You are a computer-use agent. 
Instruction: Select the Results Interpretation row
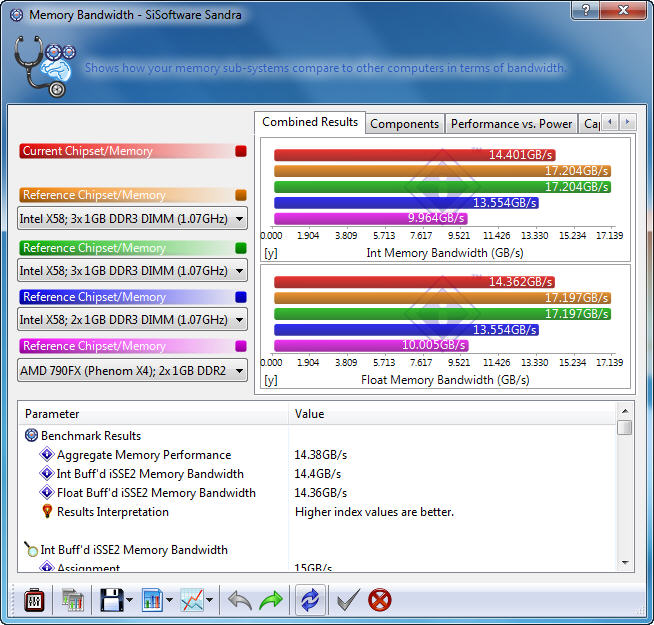(x=317, y=512)
